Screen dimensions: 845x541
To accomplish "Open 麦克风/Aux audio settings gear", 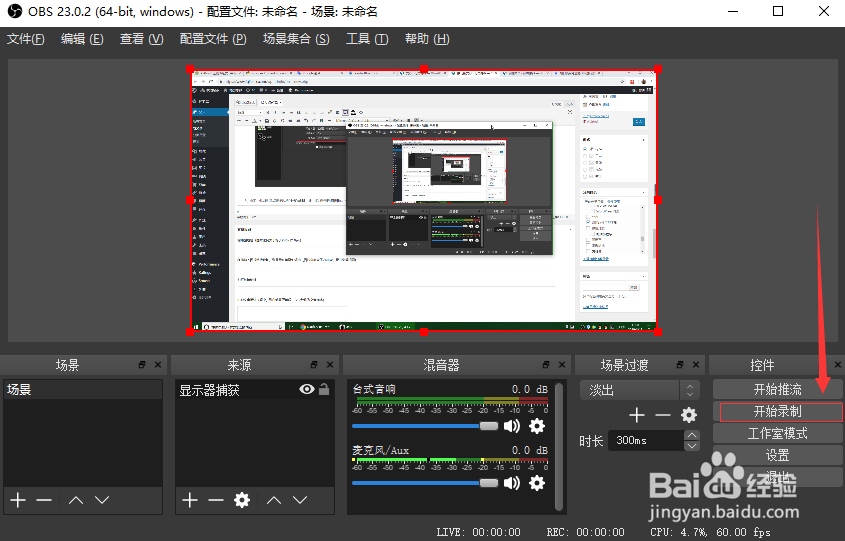I will [x=537, y=483].
